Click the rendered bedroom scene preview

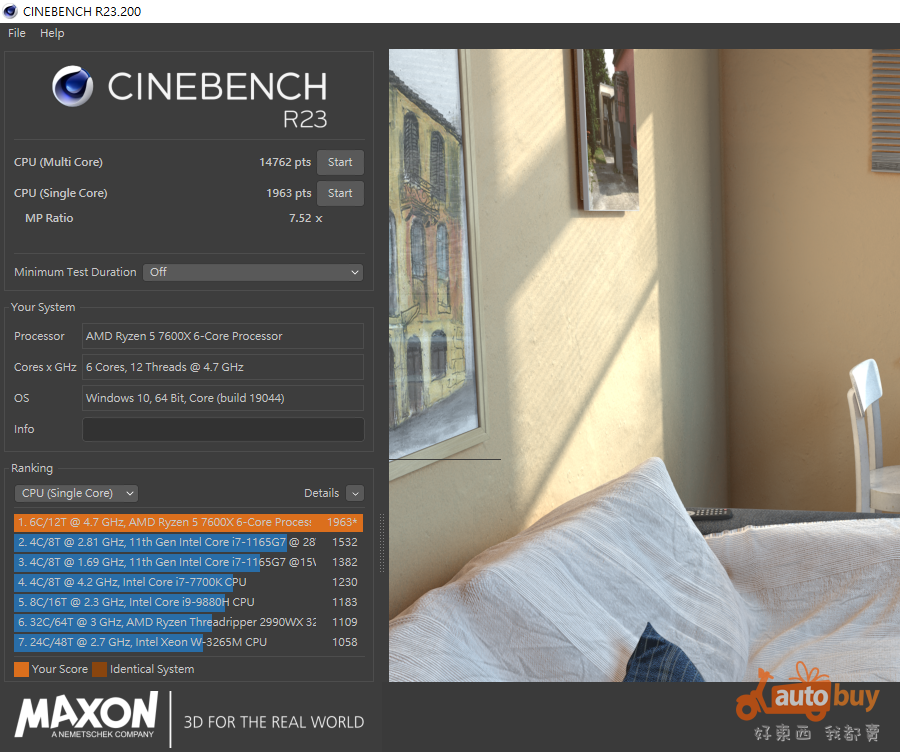(644, 365)
